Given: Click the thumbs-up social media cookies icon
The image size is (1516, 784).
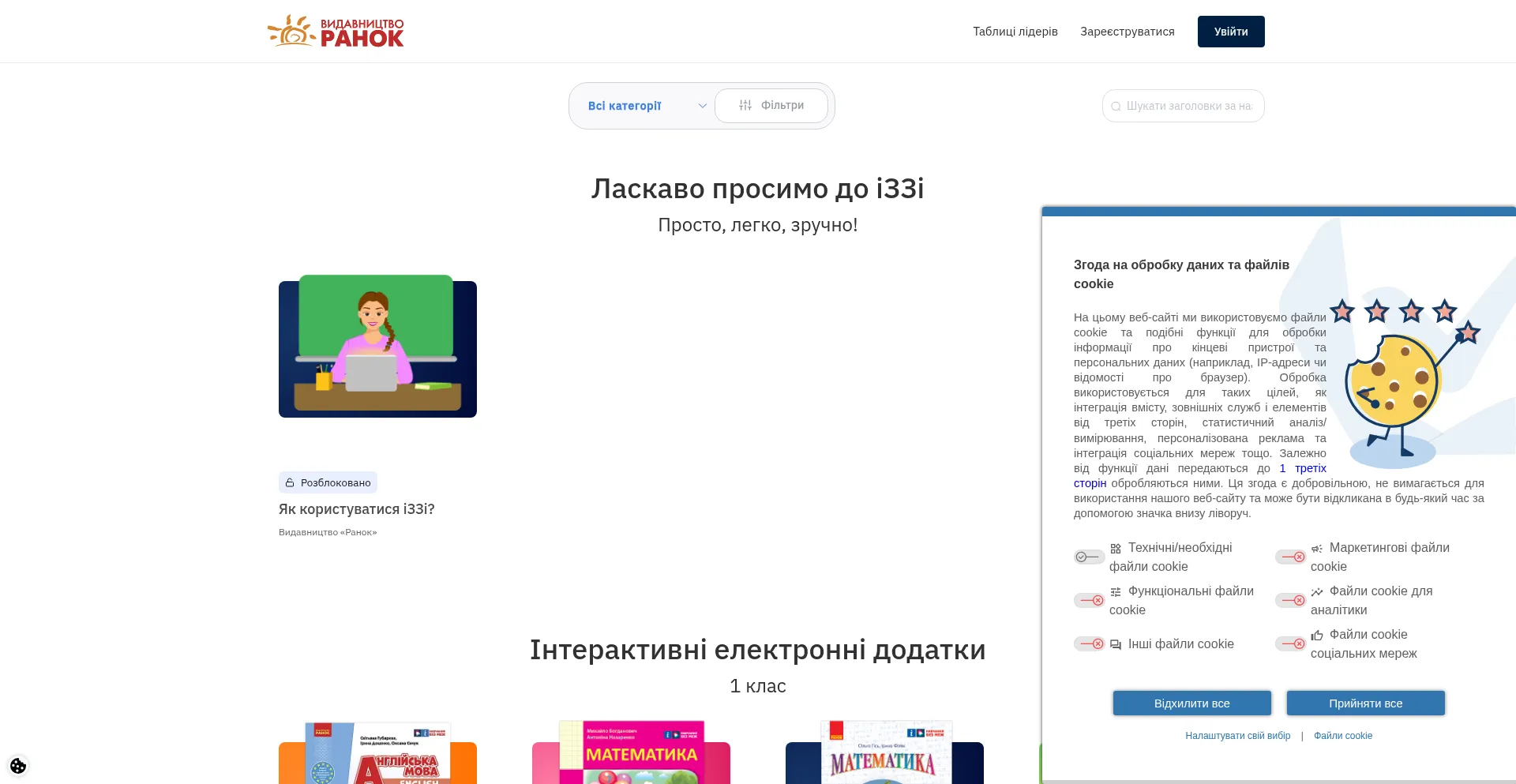Looking at the screenshot, I should click(1316, 636).
